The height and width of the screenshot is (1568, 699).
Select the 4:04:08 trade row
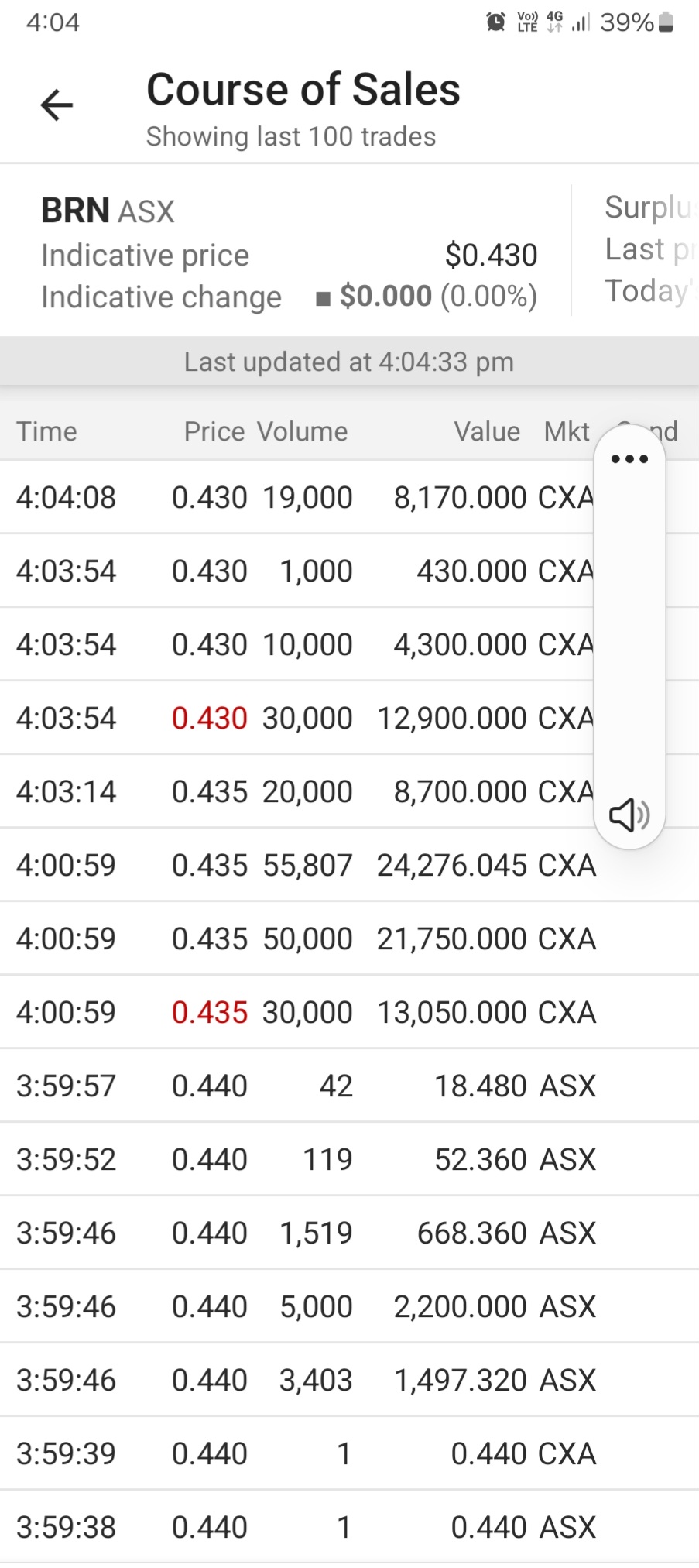(302, 497)
